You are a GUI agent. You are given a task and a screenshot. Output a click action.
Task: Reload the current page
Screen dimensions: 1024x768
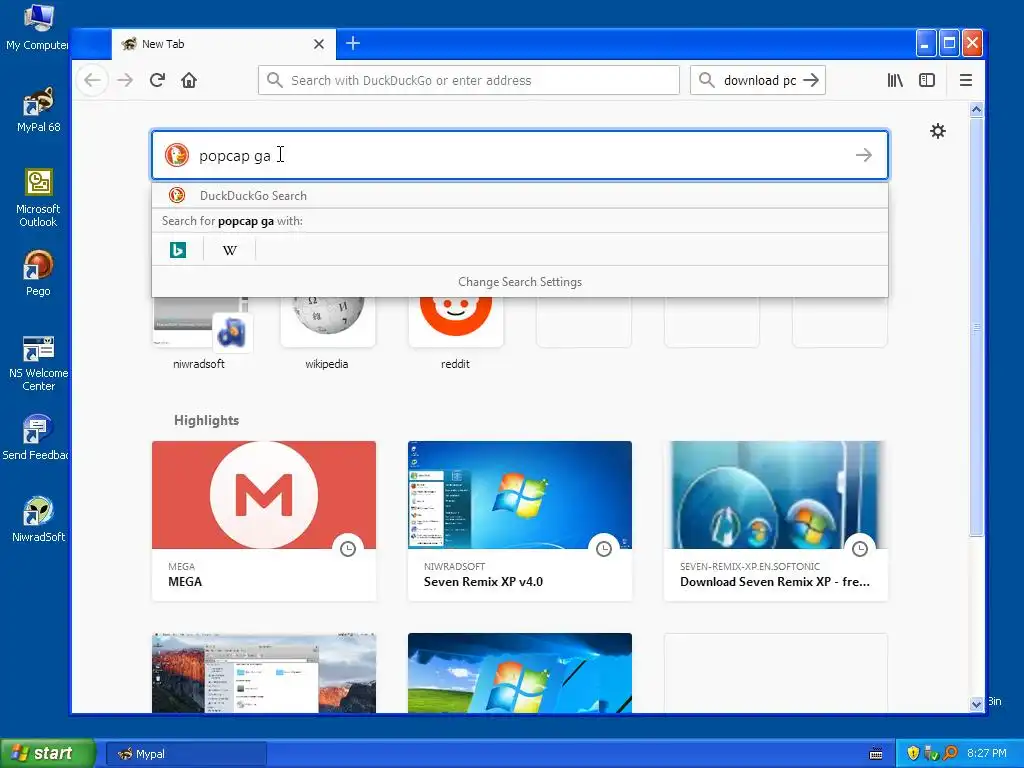[x=157, y=80]
